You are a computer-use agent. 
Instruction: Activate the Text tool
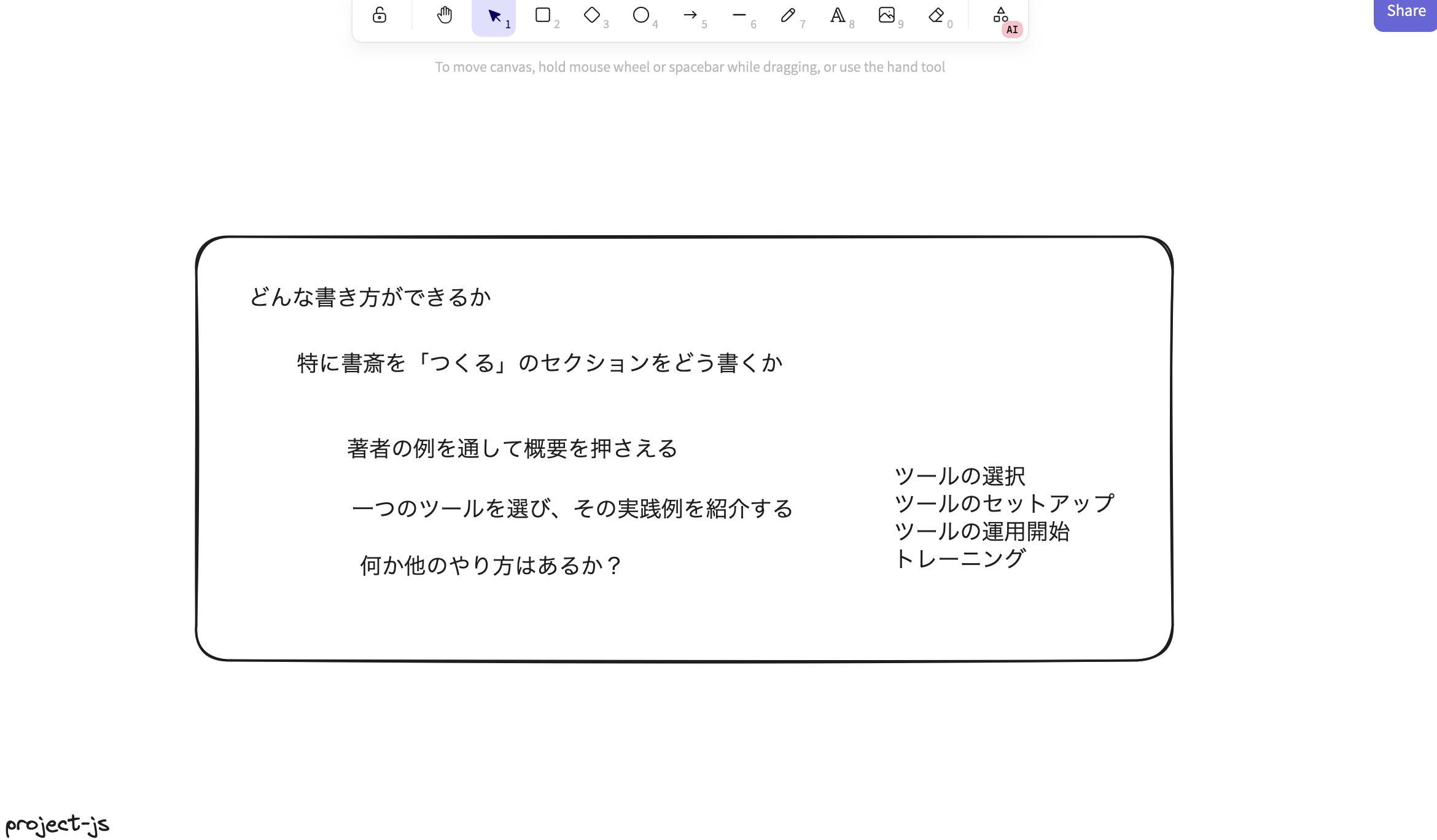837,15
